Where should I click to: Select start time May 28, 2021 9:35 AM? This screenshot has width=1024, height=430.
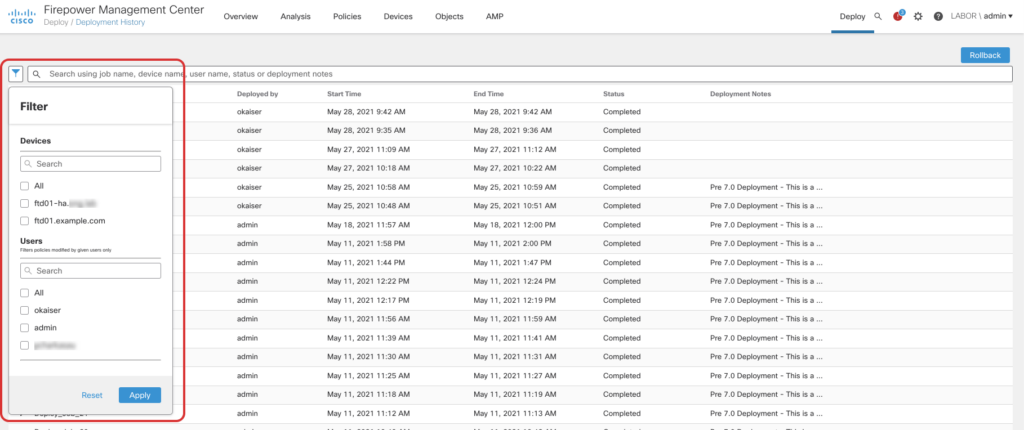coord(366,131)
